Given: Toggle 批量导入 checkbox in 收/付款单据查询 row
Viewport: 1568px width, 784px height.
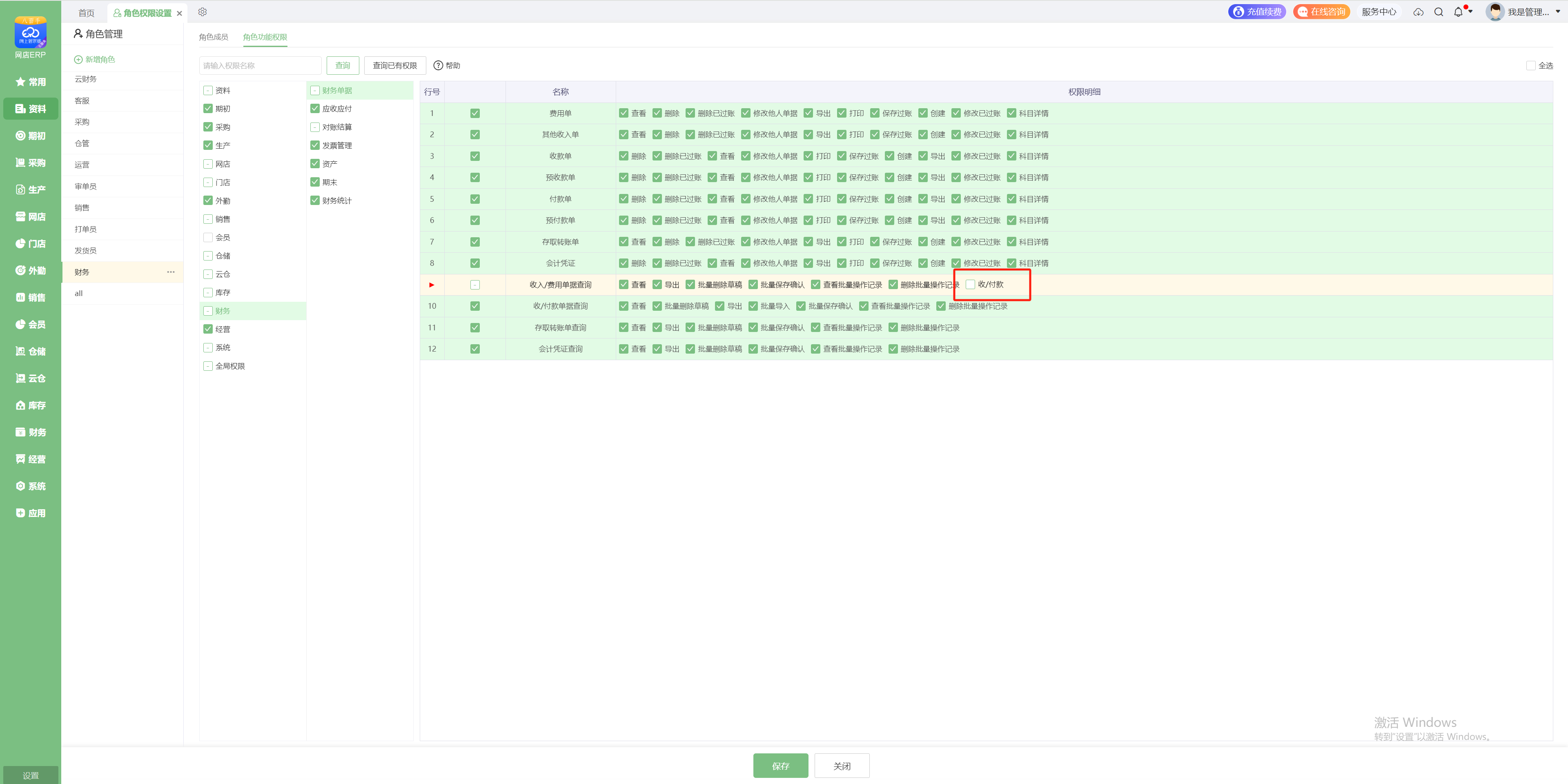Looking at the screenshot, I should coord(753,306).
